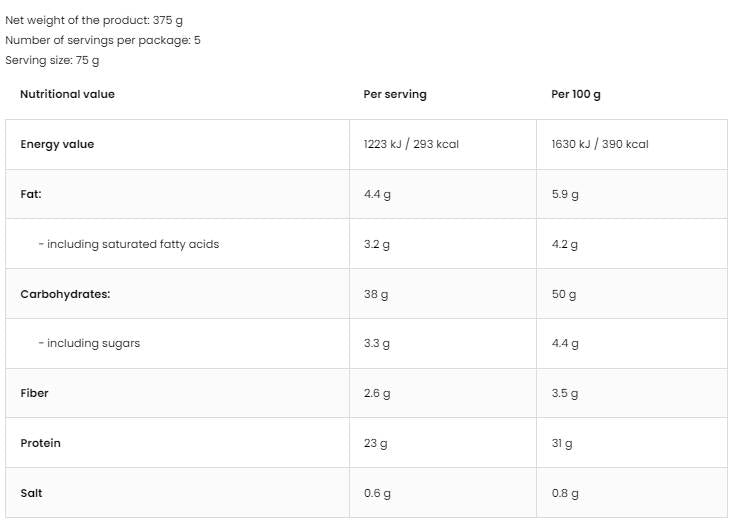736x524 pixels.
Task: Click the 3.3 g sugars per serving cell
Action: point(377,343)
